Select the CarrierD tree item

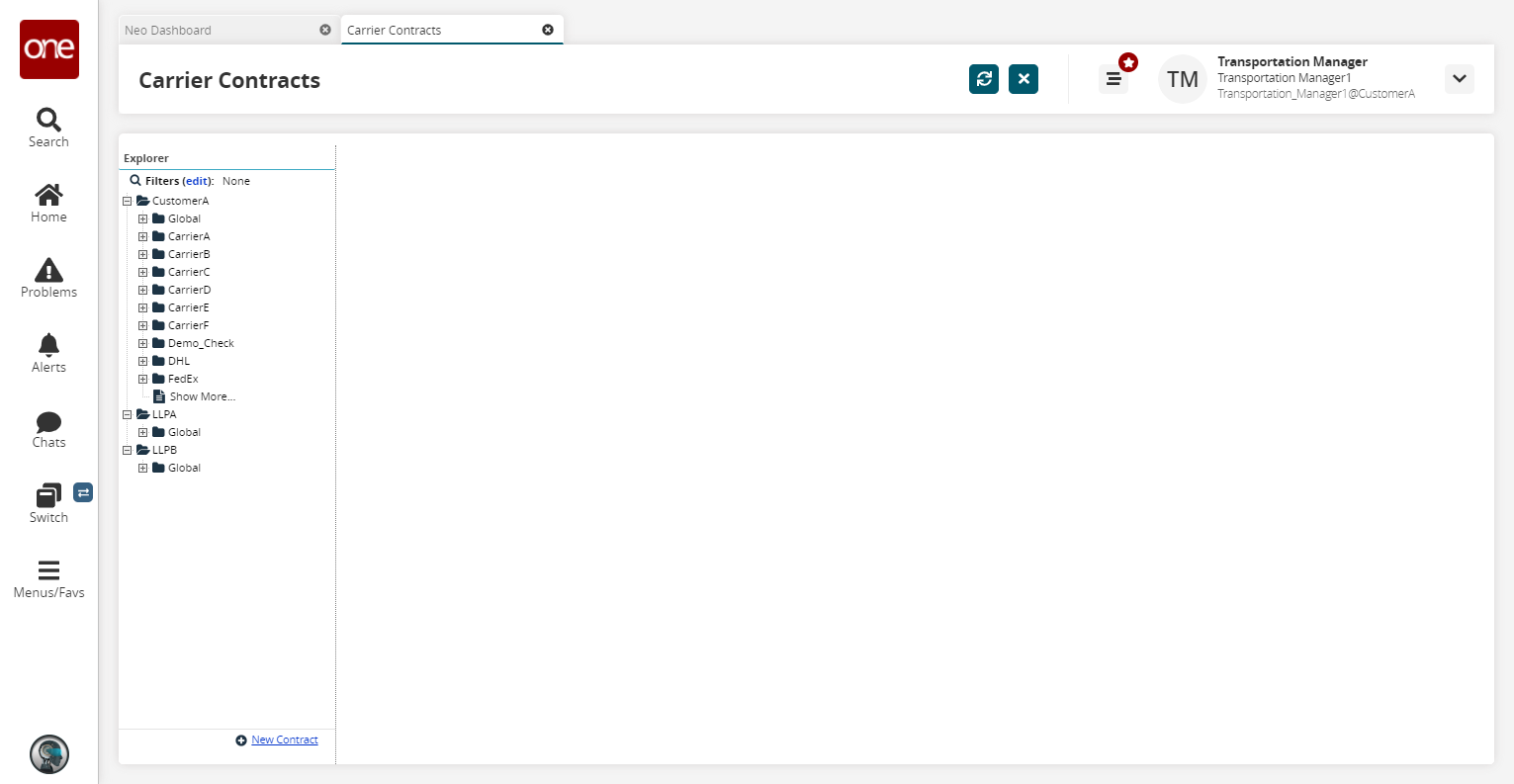189,290
